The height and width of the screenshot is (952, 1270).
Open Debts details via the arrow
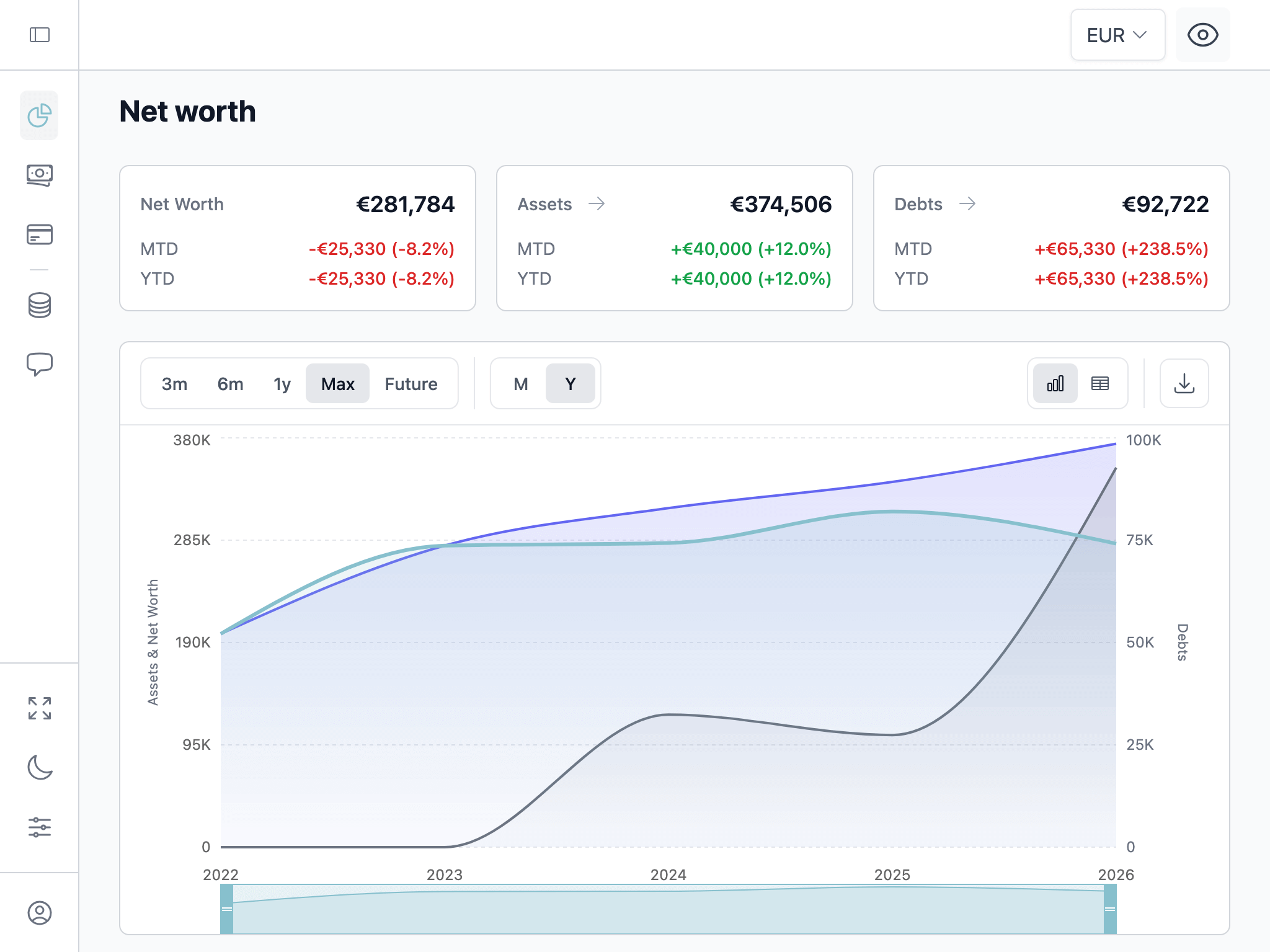[x=968, y=203]
